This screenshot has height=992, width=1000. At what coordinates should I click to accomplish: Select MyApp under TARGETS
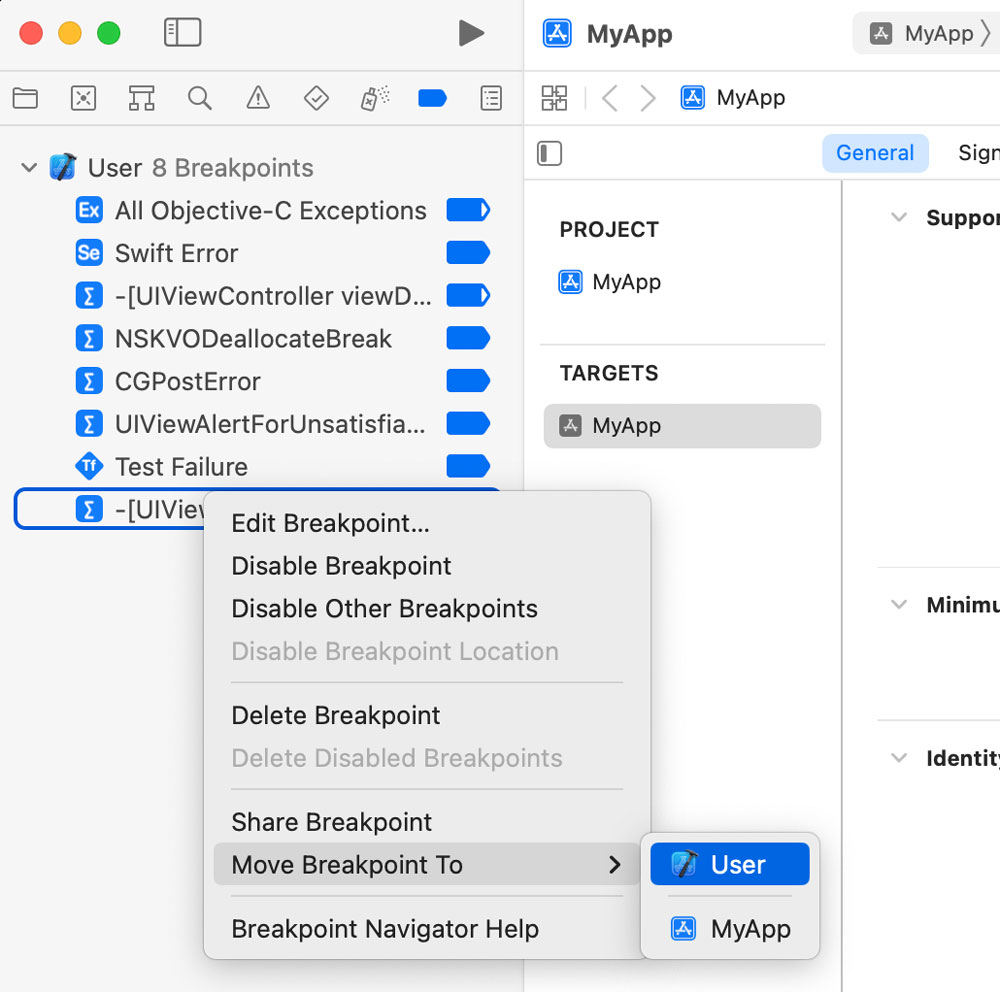pos(682,426)
